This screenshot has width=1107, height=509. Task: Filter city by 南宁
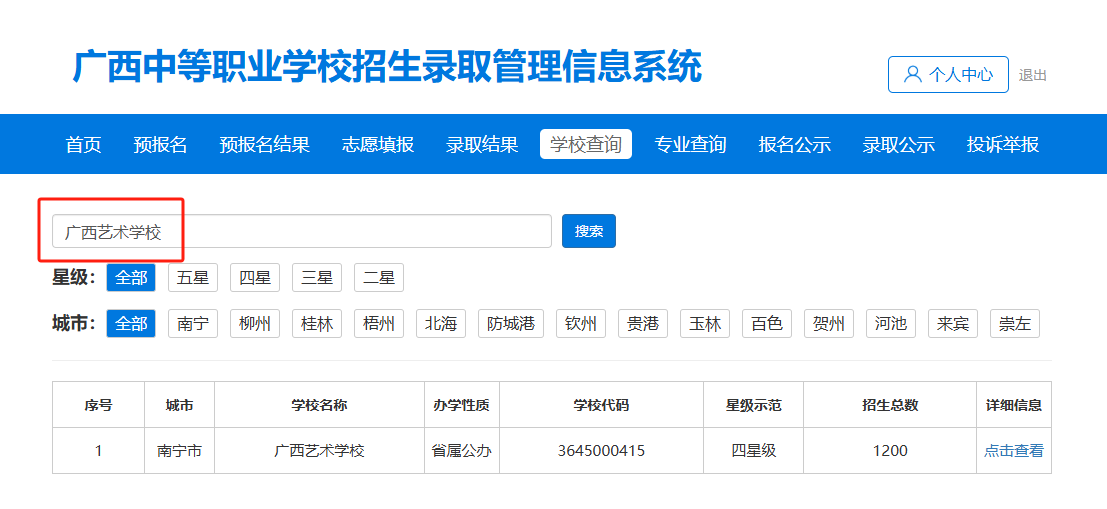pyautogui.click(x=193, y=324)
